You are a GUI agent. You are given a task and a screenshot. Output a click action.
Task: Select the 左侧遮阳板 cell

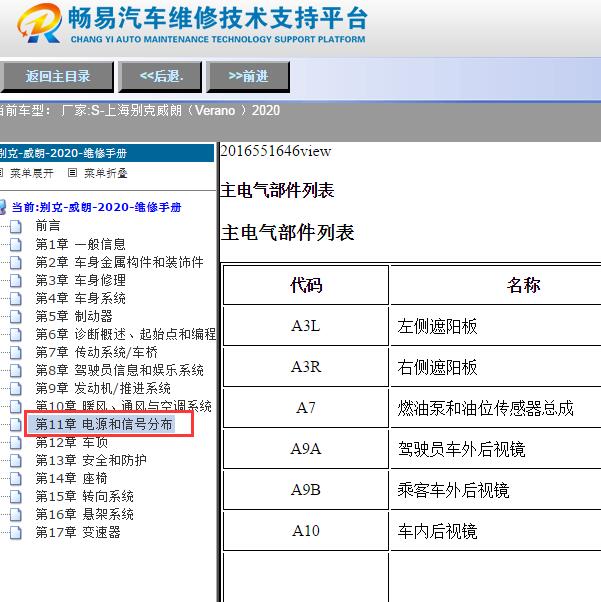click(496, 326)
